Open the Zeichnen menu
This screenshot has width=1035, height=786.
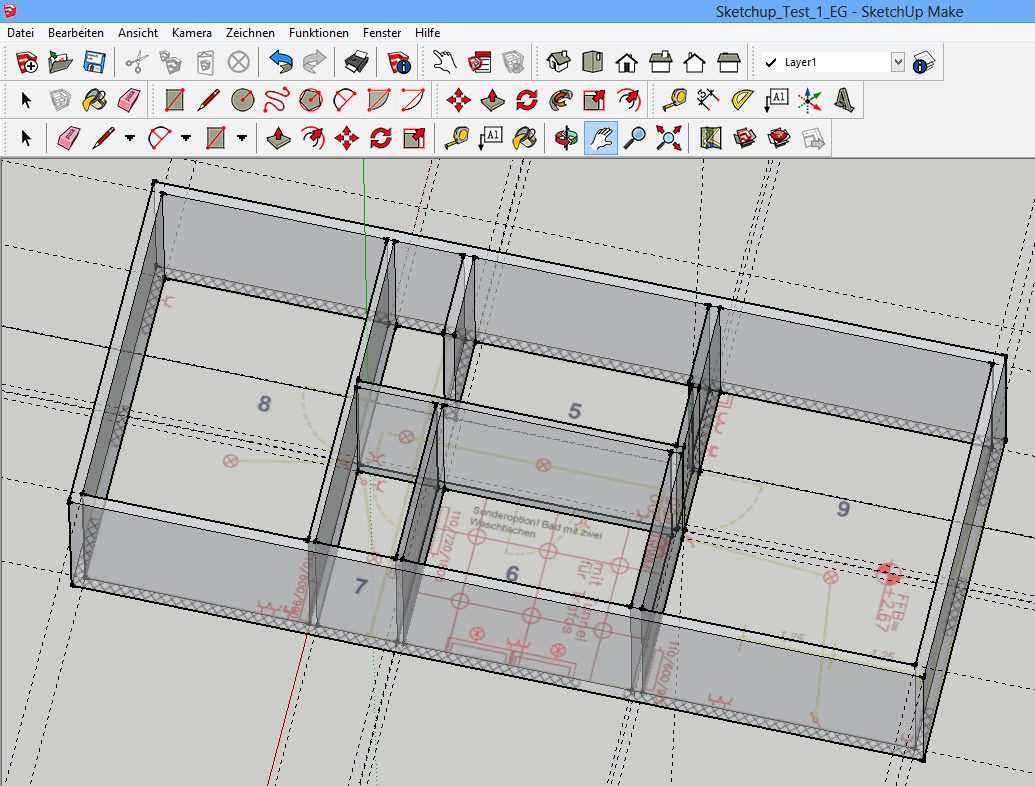pos(250,32)
